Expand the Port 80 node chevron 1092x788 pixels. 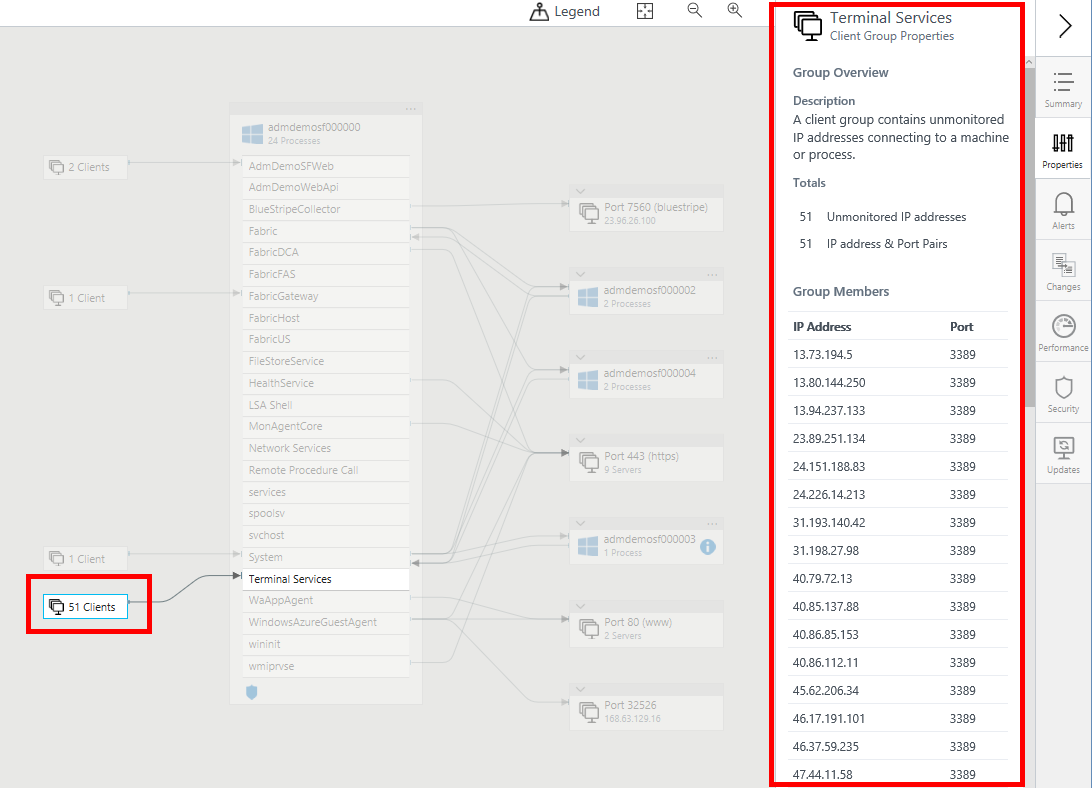(581, 605)
